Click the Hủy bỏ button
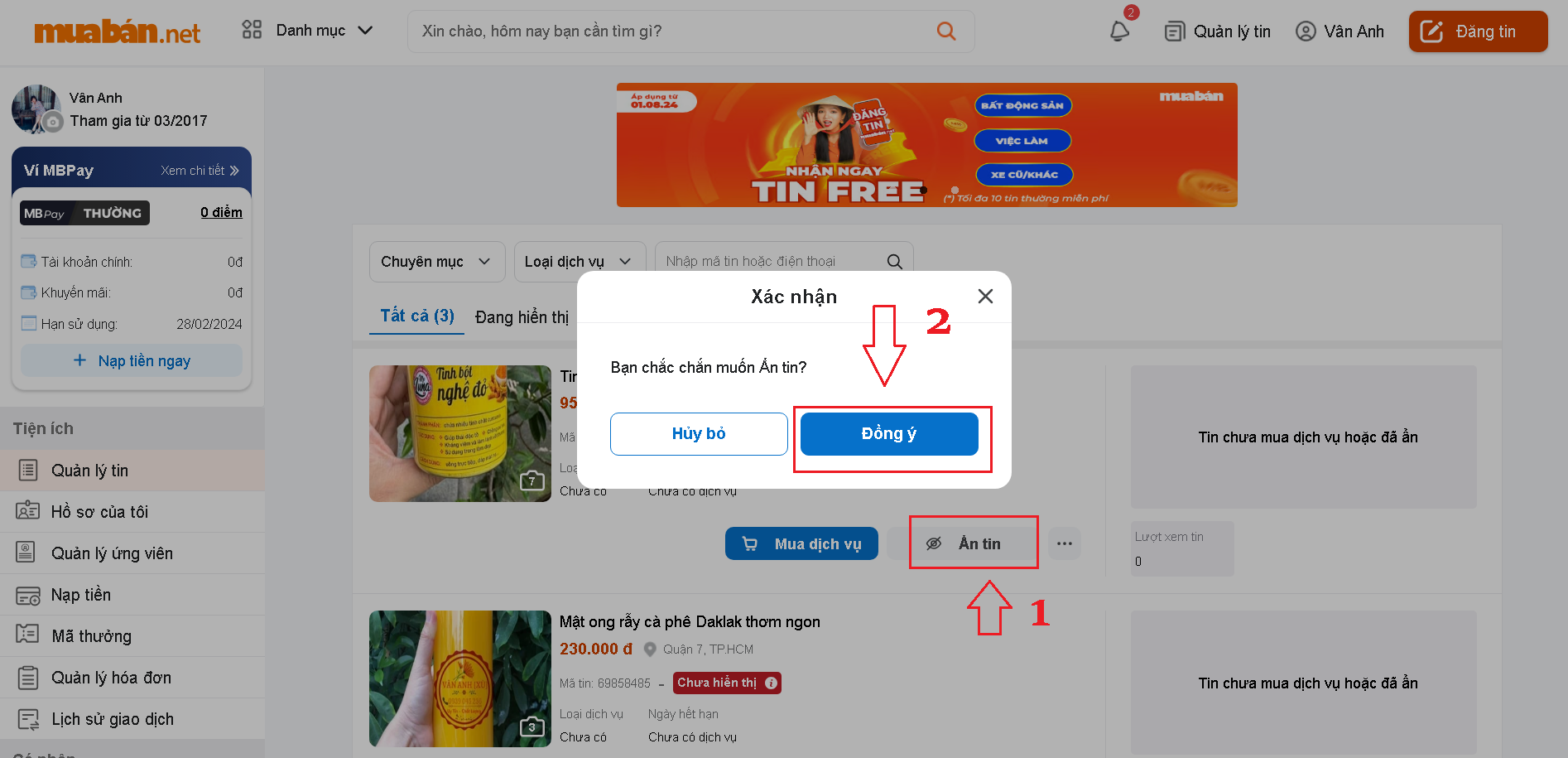 pyautogui.click(x=699, y=433)
